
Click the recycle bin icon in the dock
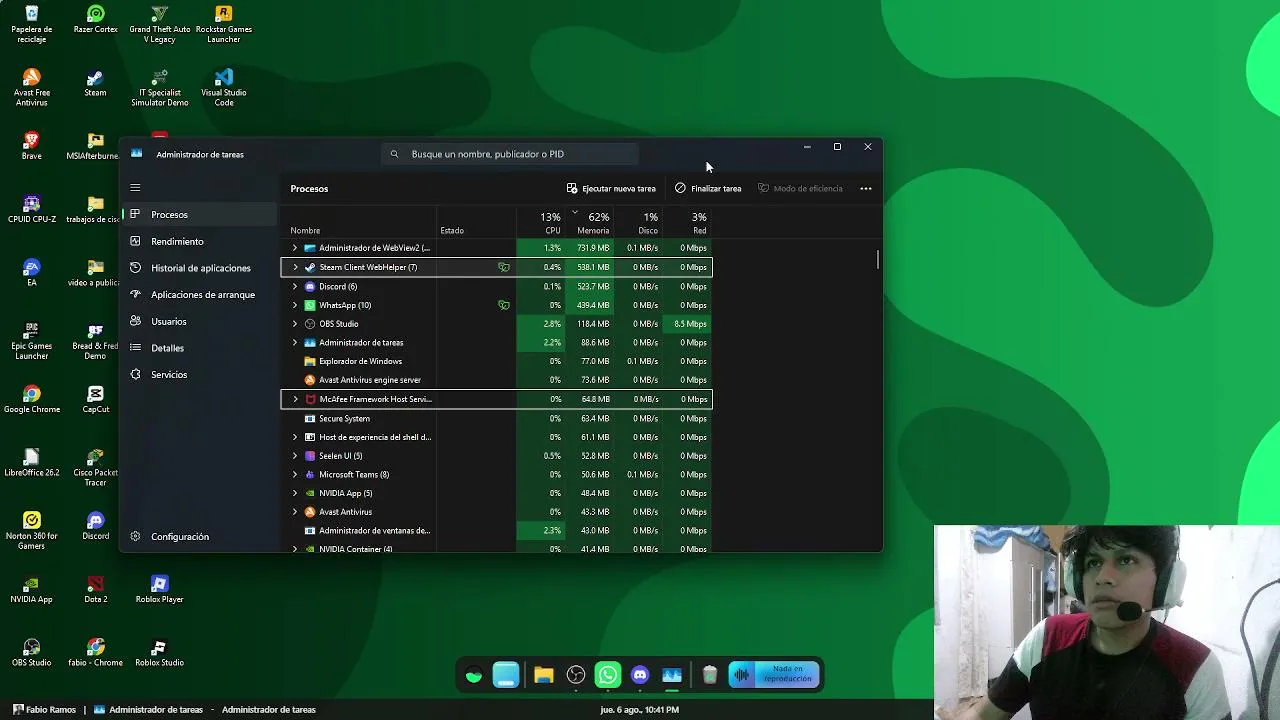(709, 676)
